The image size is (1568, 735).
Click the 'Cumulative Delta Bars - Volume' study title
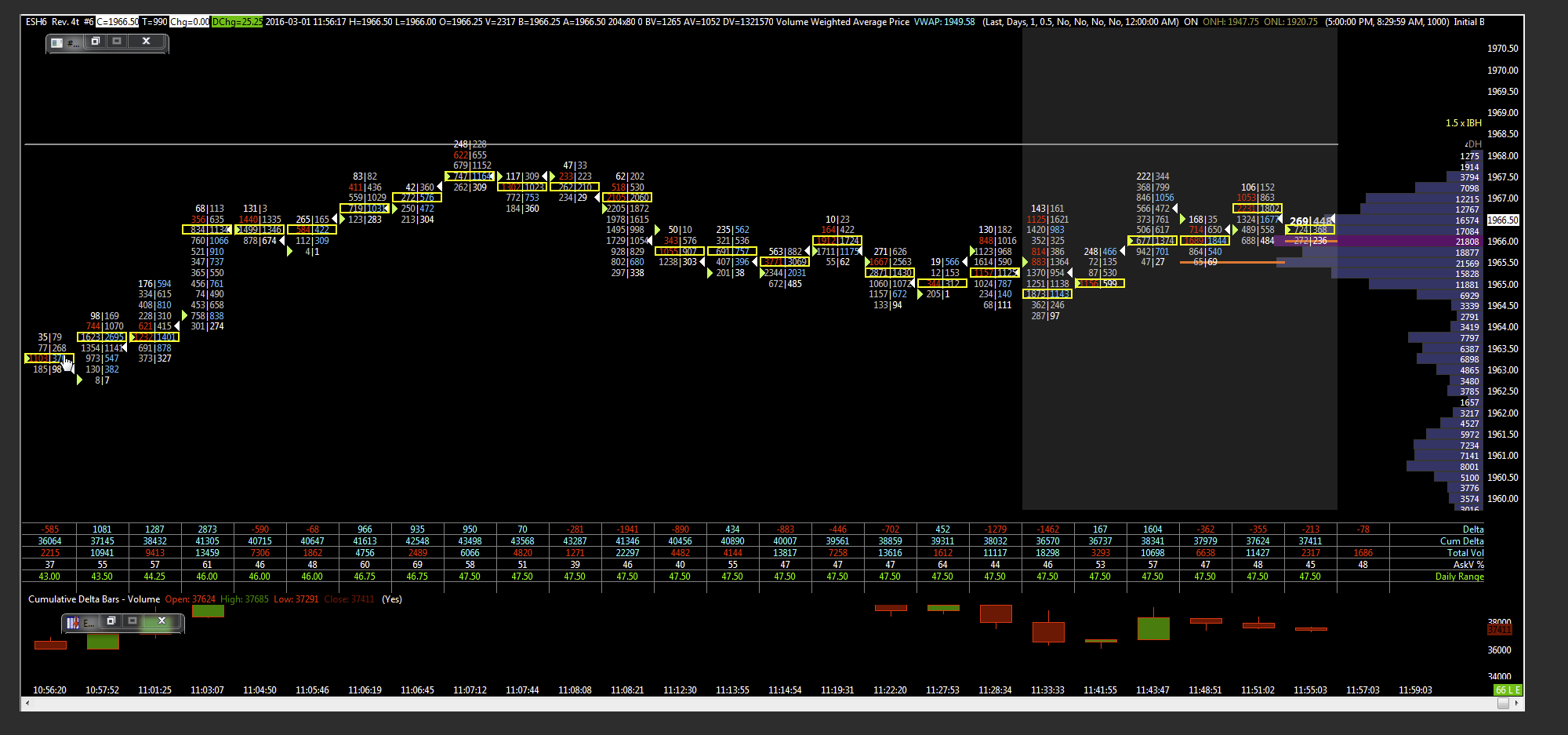94,599
